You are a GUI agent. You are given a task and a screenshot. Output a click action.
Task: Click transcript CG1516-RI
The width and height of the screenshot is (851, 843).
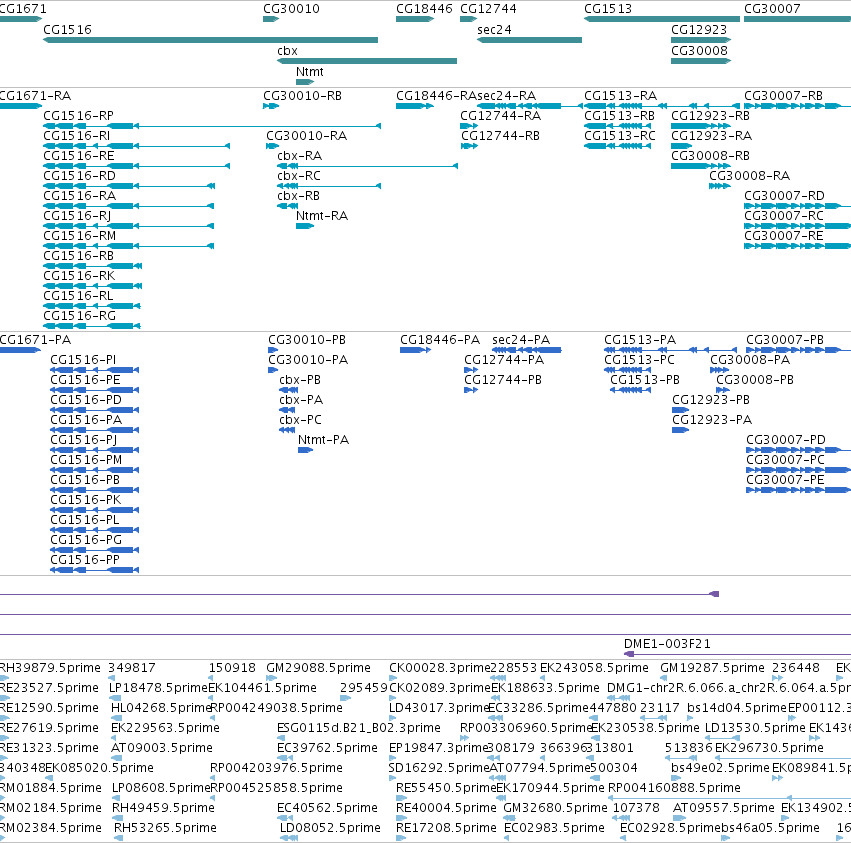[77, 136]
